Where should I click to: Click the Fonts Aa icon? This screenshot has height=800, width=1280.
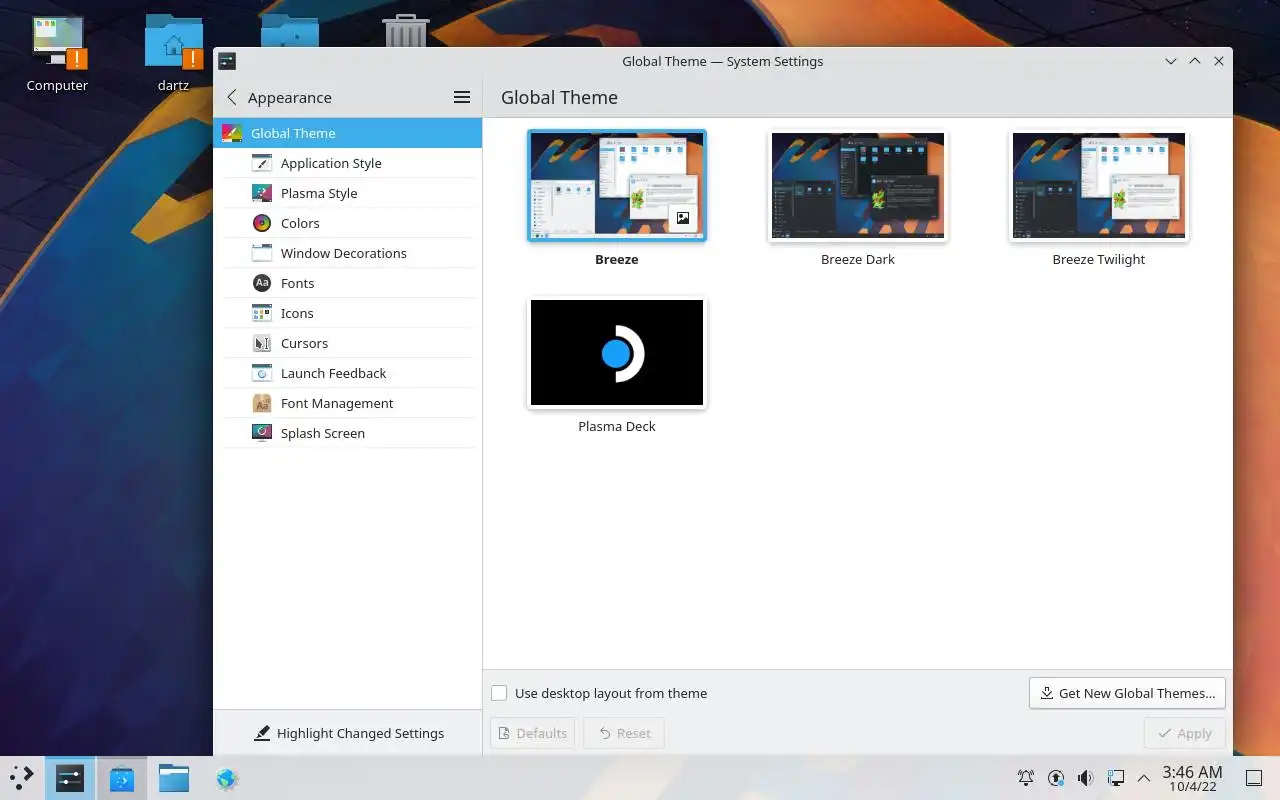[262, 283]
